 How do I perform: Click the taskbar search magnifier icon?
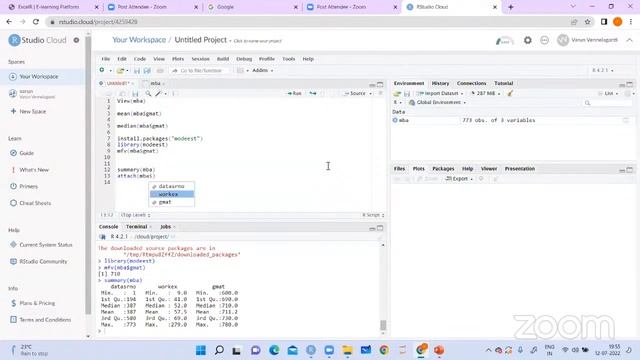click(219, 350)
